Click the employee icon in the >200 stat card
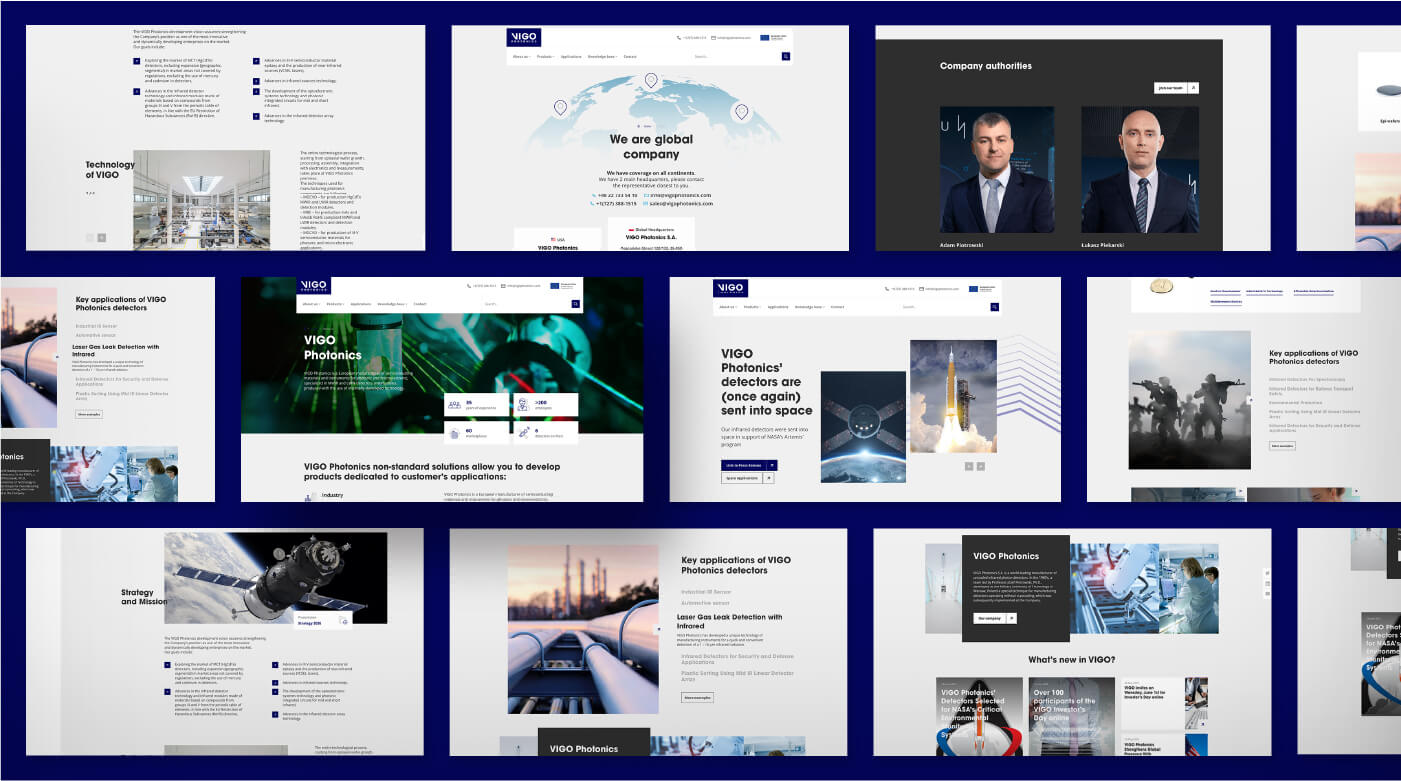 pyautogui.click(x=523, y=404)
